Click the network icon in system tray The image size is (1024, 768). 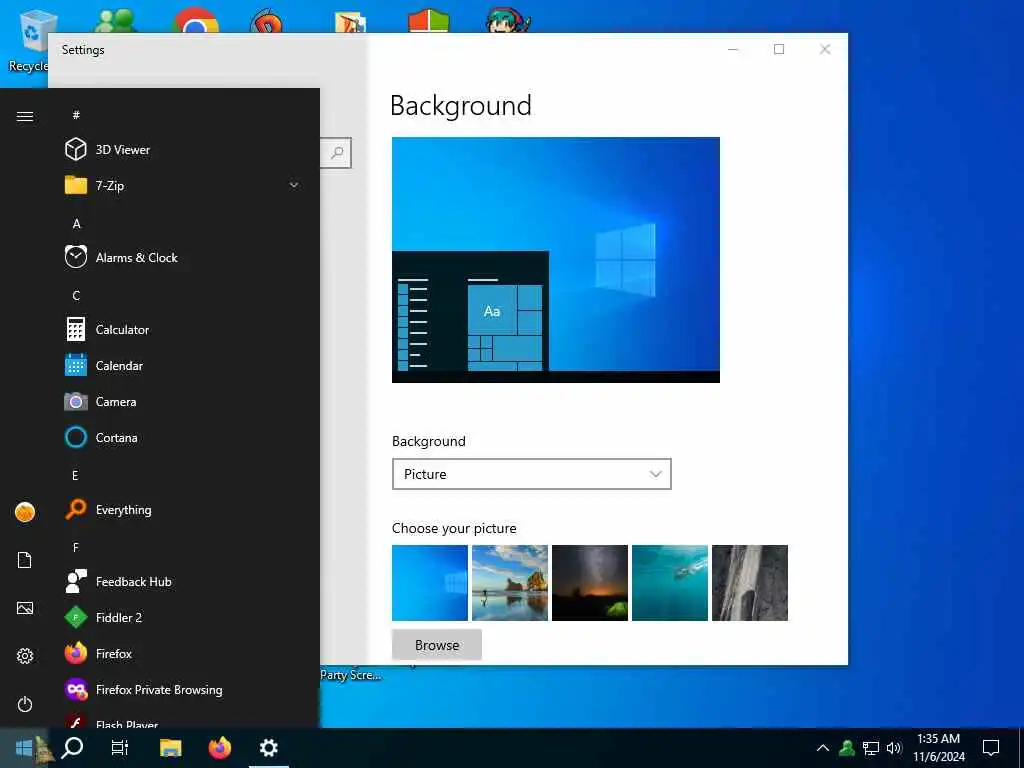tap(871, 748)
